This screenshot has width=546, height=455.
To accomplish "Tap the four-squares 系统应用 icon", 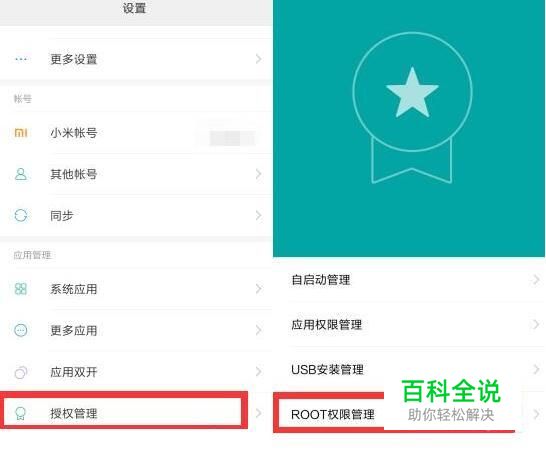I will click(21, 289).
